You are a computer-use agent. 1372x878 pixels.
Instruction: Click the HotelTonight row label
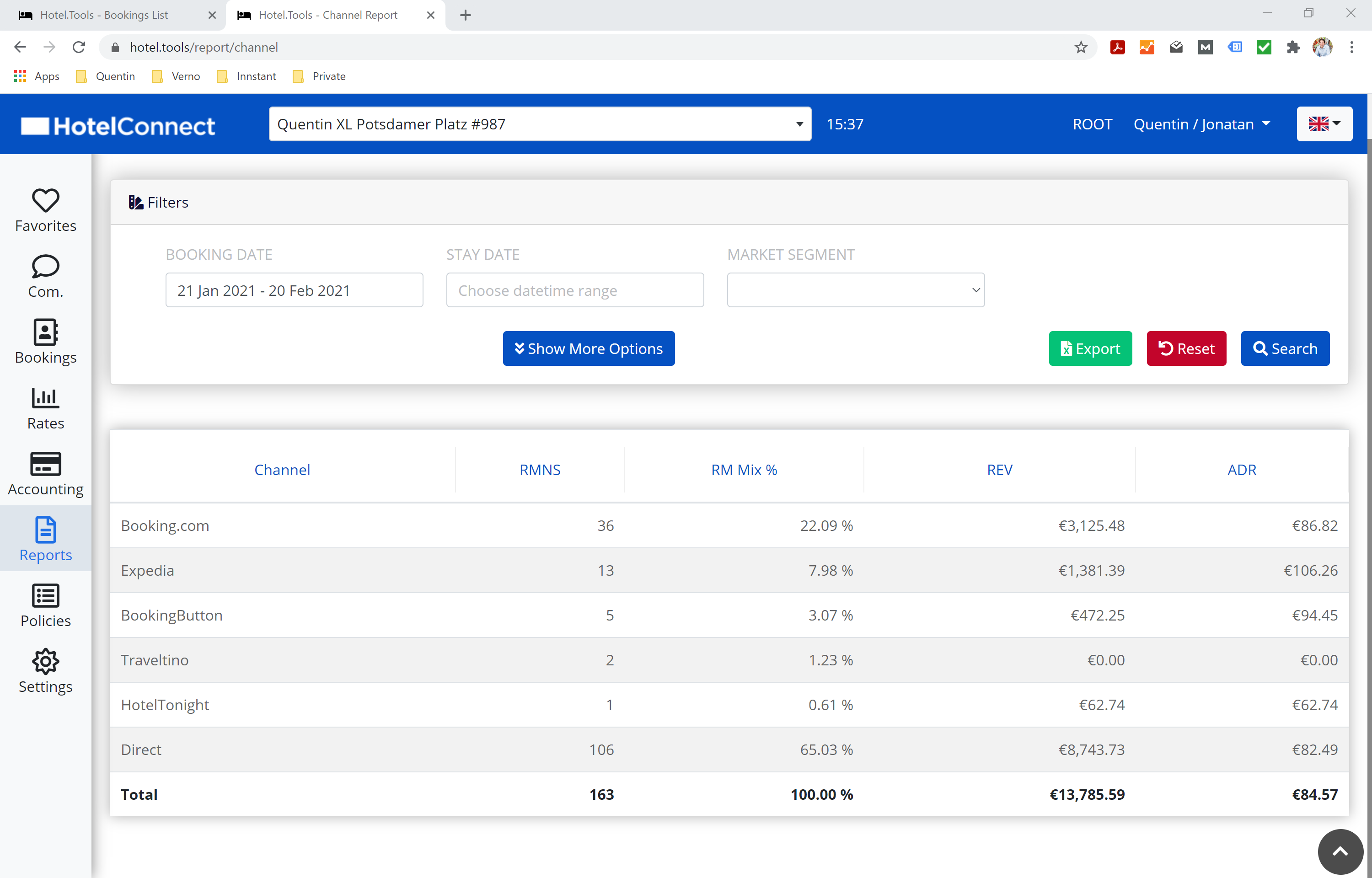click(x=165, y=705)
